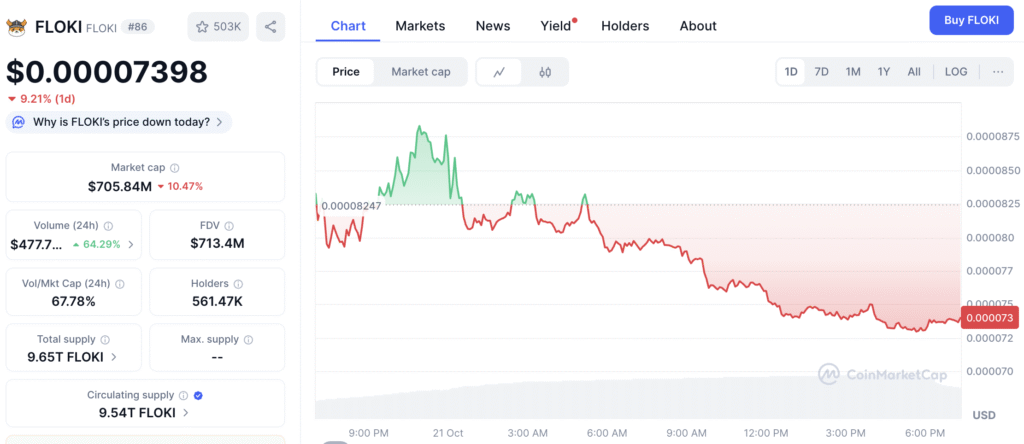Expand the Volume (24h) details chevron
Image resolution: width=1024 pixels, height=444 pixels.
132,244
